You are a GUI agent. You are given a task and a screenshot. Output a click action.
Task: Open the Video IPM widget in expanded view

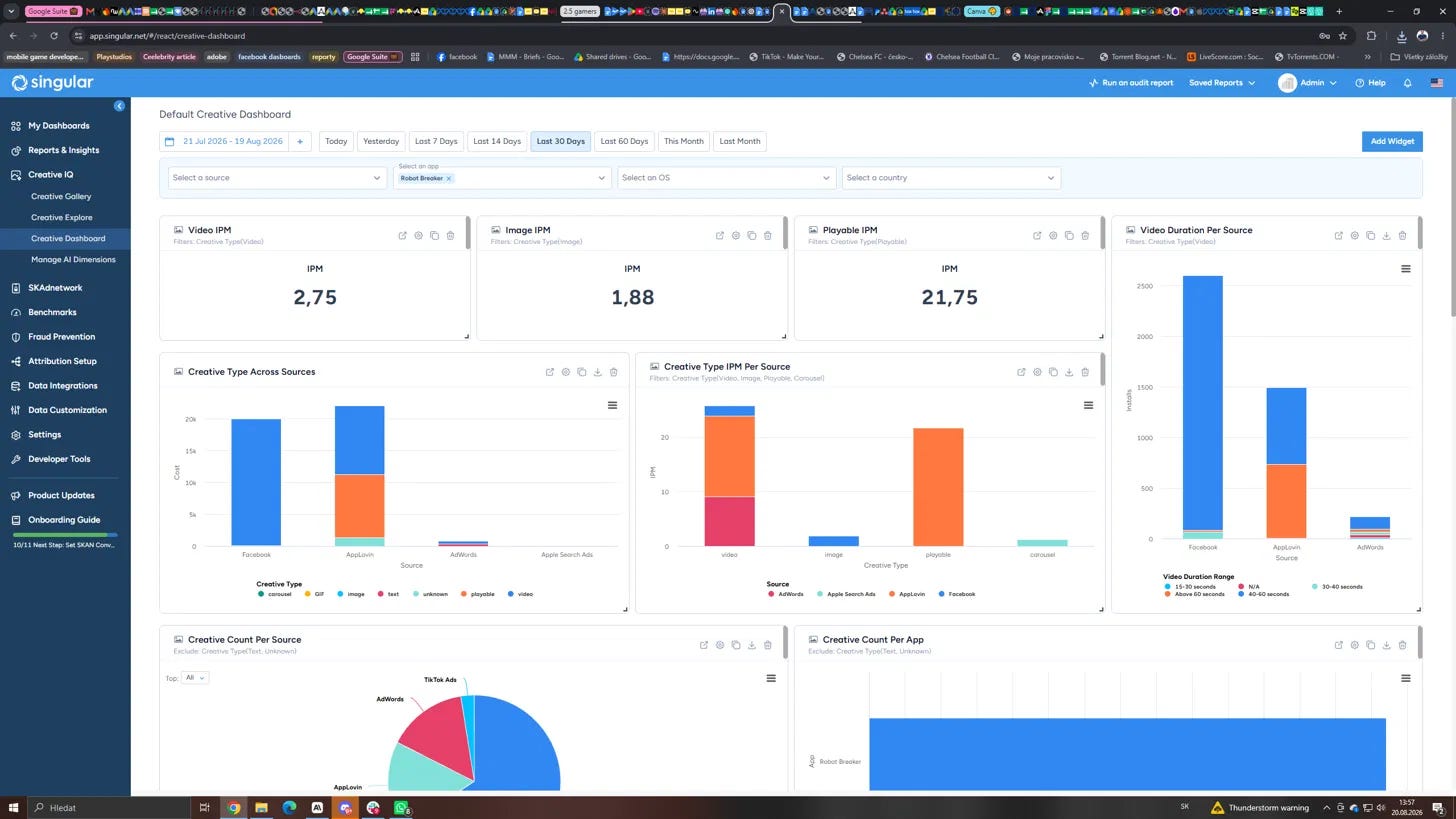tap(403, 236)
